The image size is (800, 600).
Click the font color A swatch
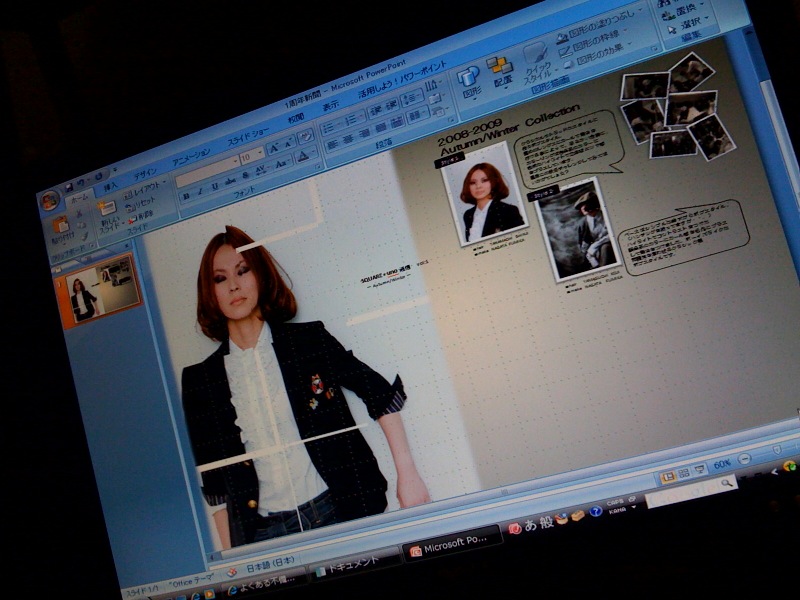pyautogui.click(x=303, y=156)
